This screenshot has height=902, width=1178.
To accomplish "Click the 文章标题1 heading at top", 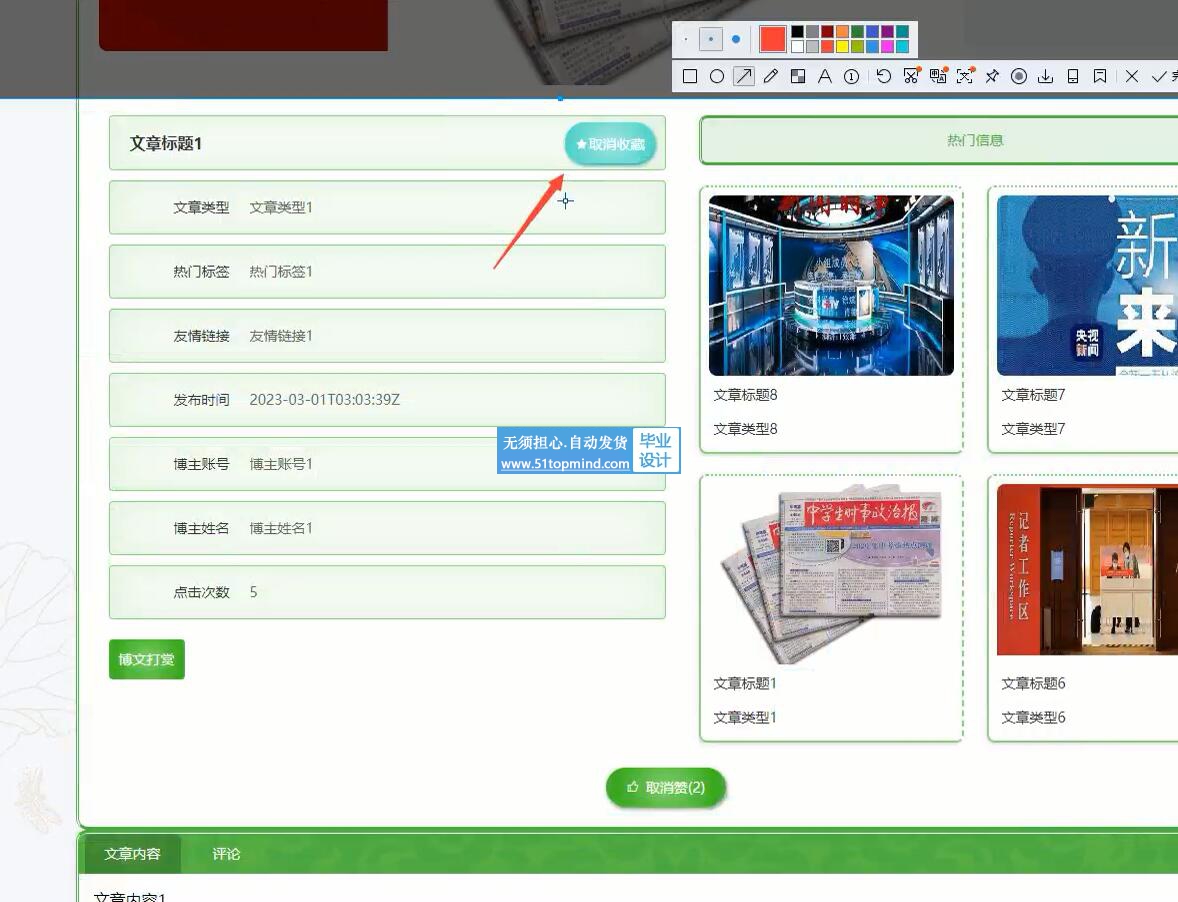I will coord(165,143).
